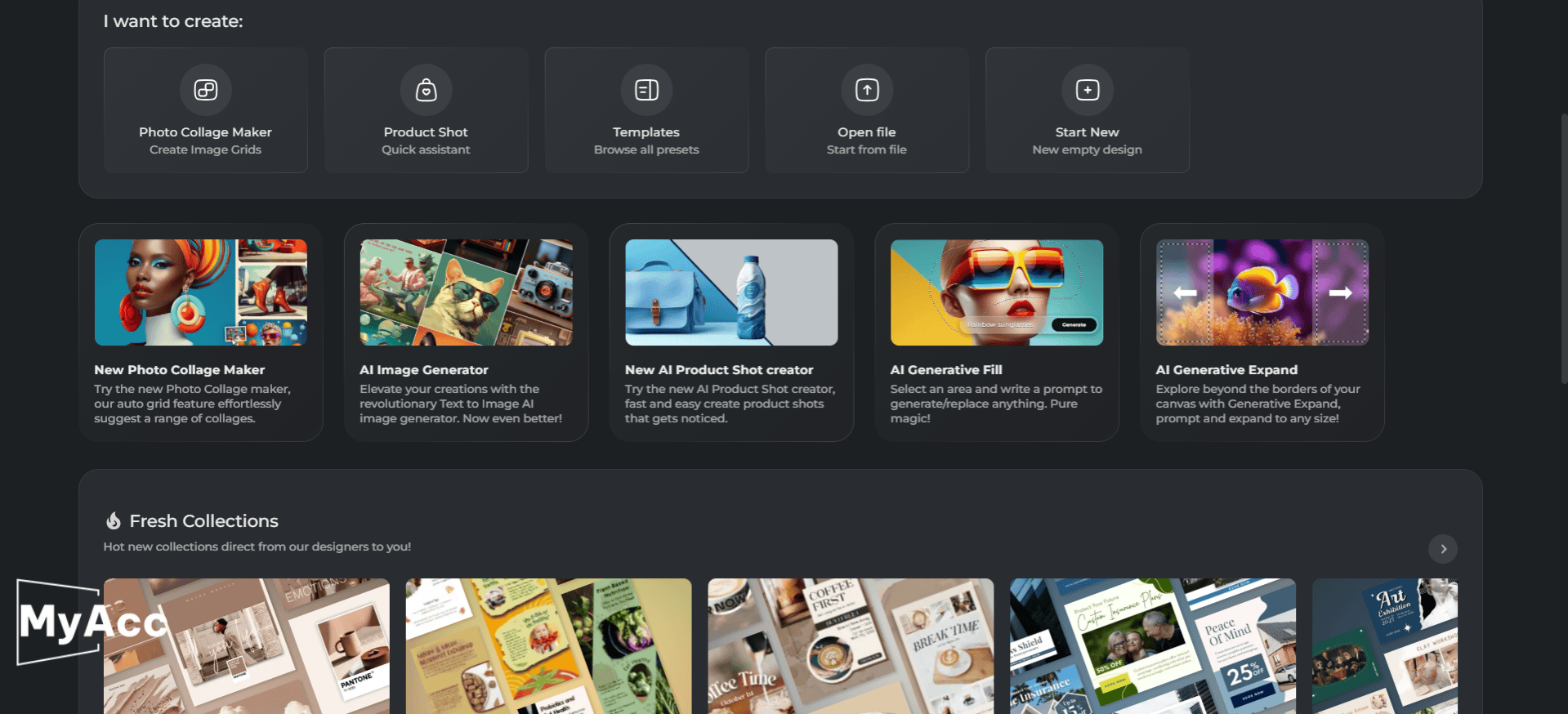Click the flame icon beside Fresh Collections
The width and height of the screenshot is (1568, 714).
coord(114,520)
